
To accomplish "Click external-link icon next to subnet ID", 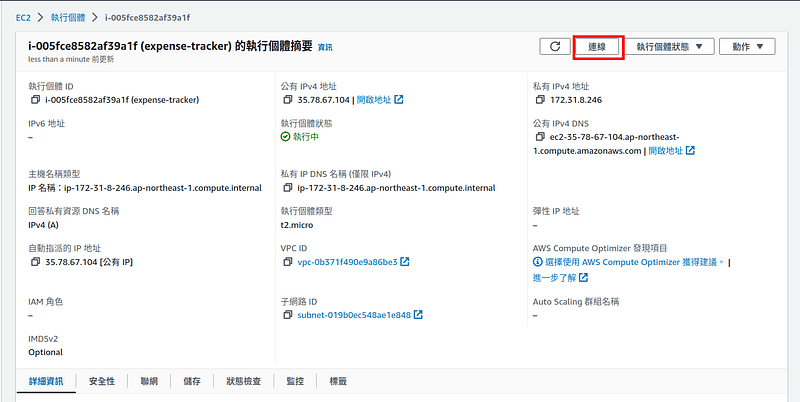I will click(418, 315).
